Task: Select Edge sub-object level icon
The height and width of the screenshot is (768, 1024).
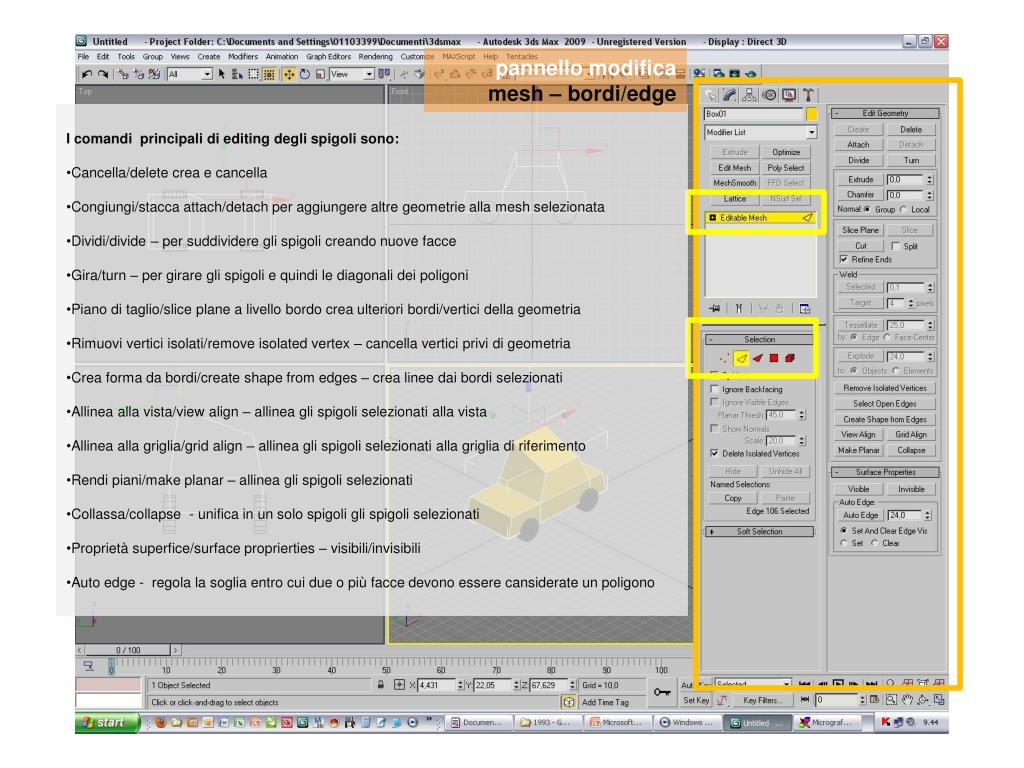Action: click(x=741, y=358)
